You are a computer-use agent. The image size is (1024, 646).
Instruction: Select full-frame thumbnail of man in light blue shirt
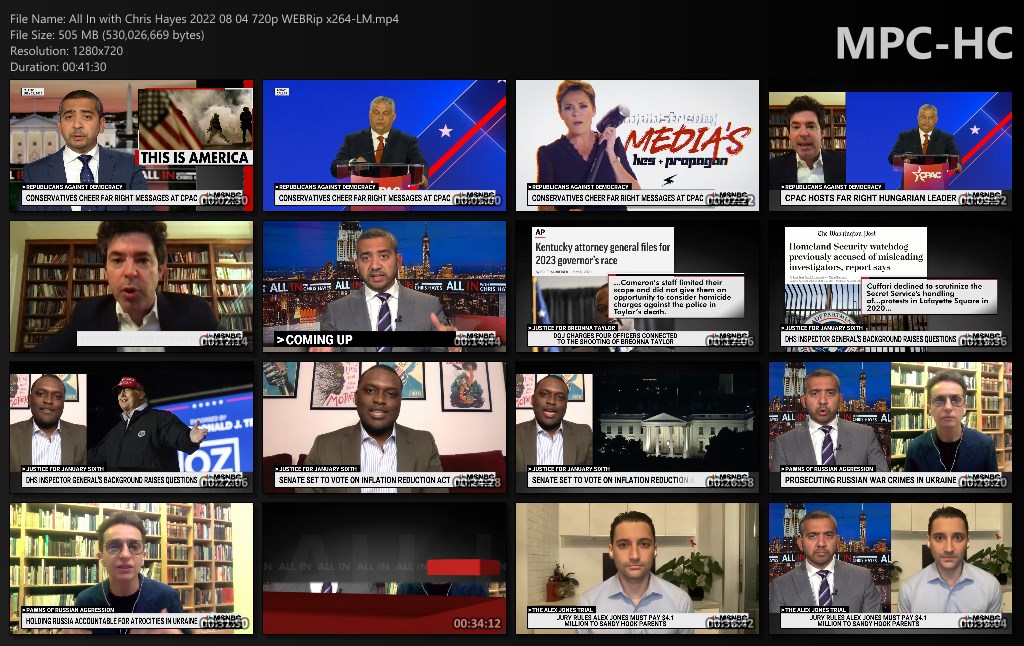pos(637,568)
